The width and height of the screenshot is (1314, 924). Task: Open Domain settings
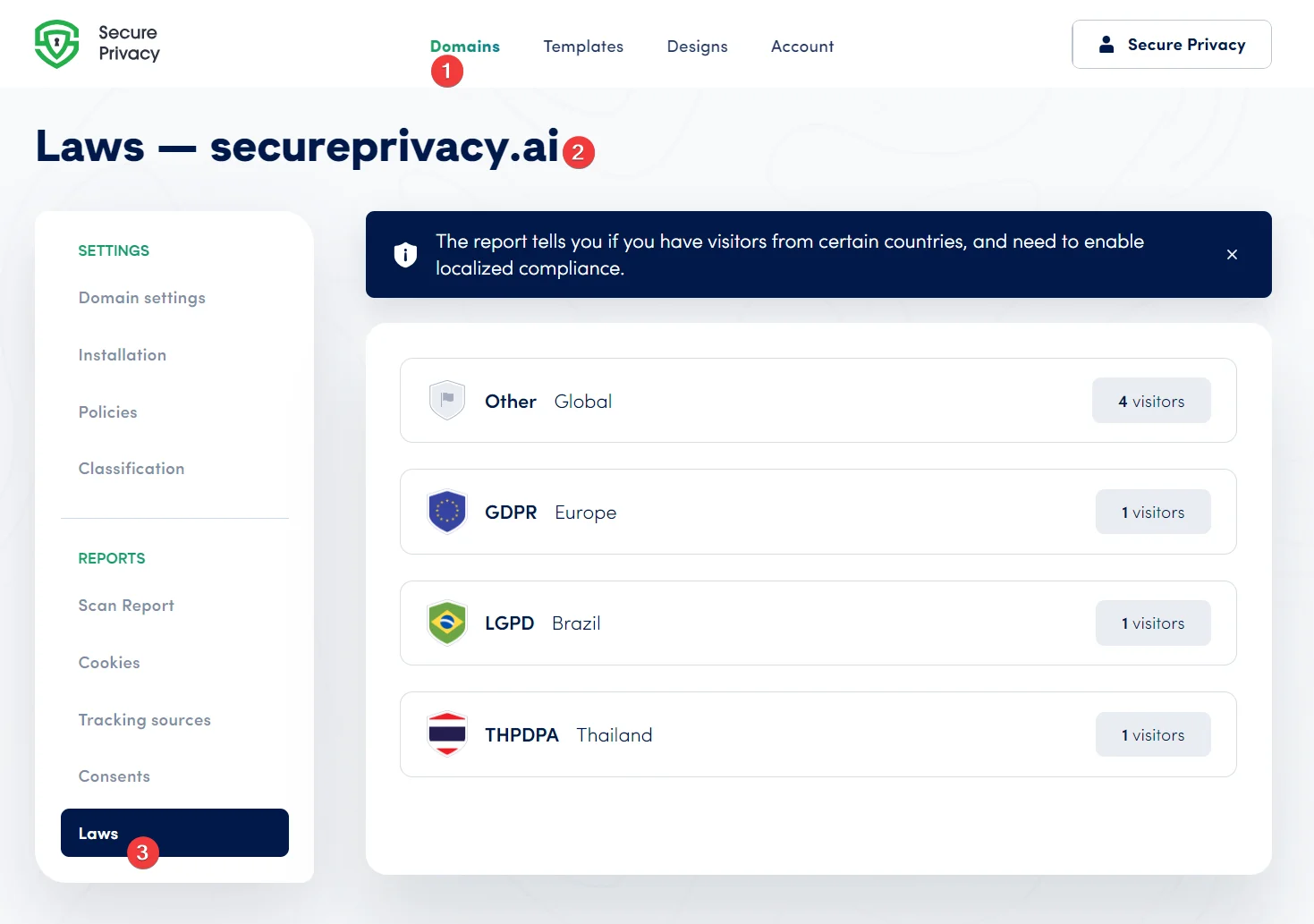[141, 297]
